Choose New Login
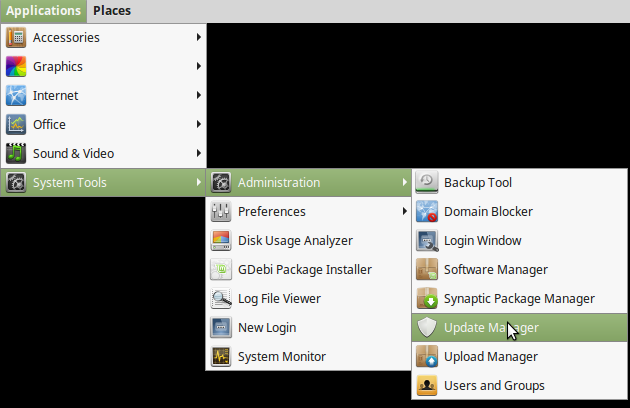This screenshot has height=408, width=630. click(x=309, y=327)
